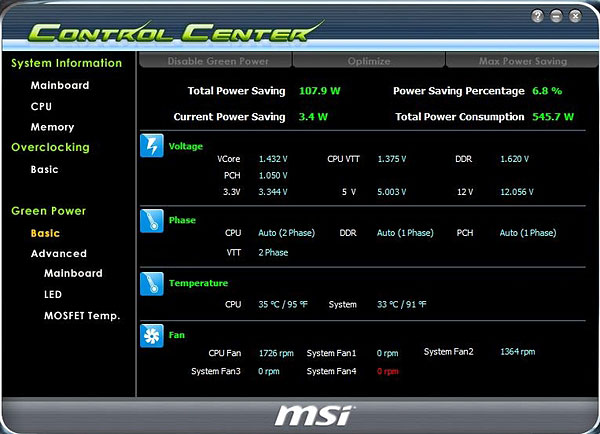
Task: Click System Fan3 speed 0 rpm
Action: click(269, 371)
